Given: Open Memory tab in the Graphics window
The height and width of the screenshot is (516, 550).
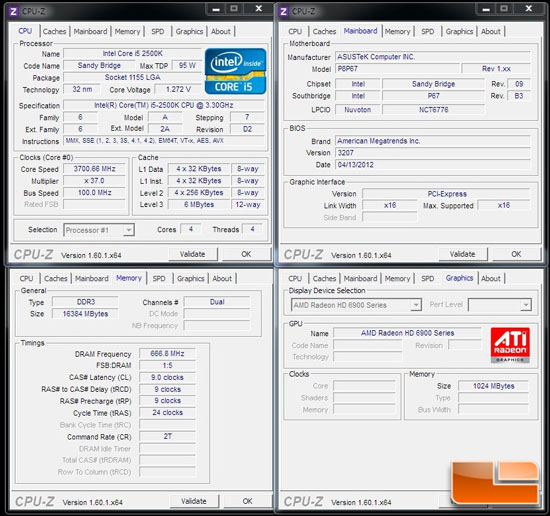Looking at the screenshot, I should [397, 279].
